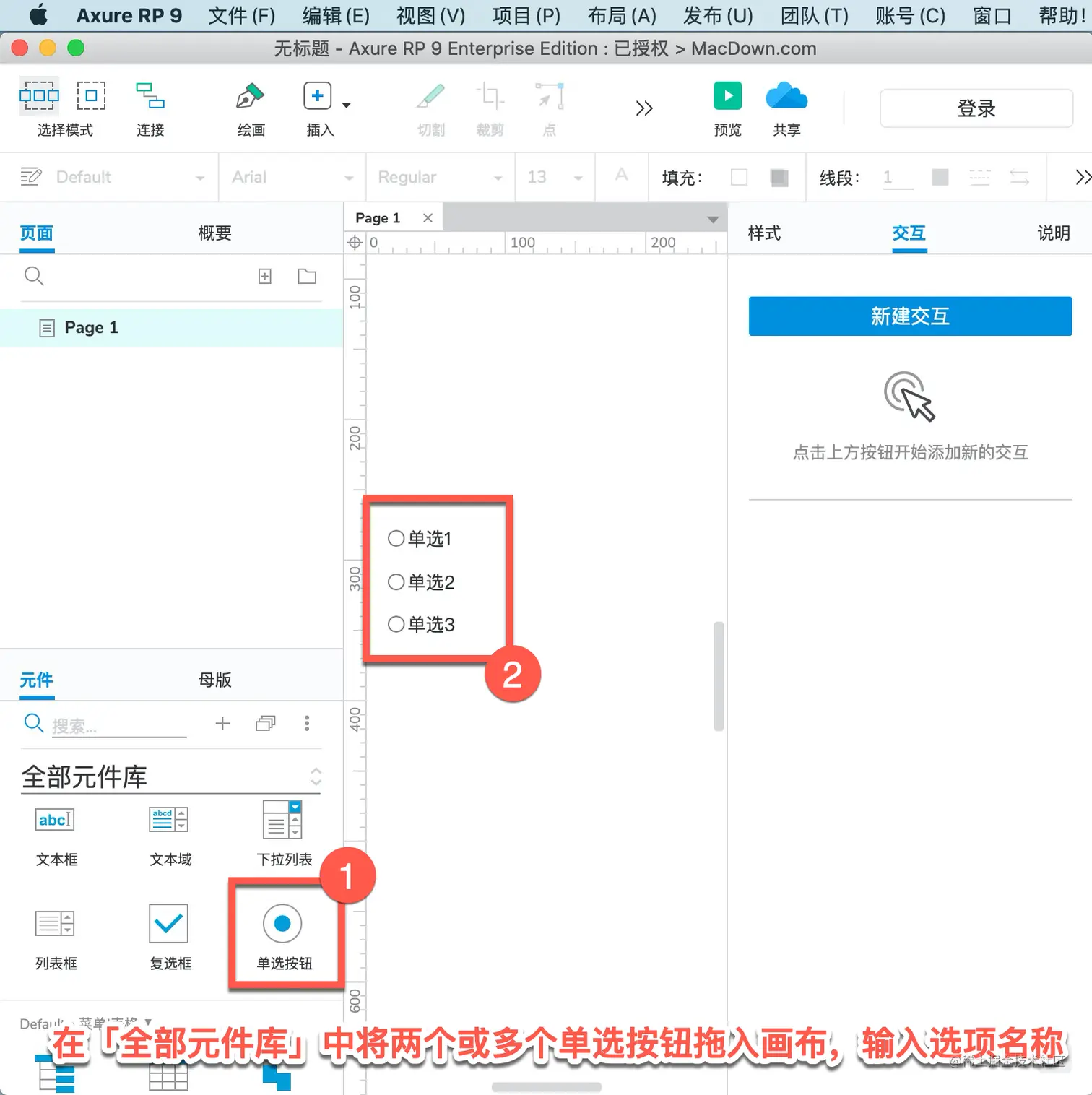
Task: Open the Apple menu
Action: pos(38,14)
